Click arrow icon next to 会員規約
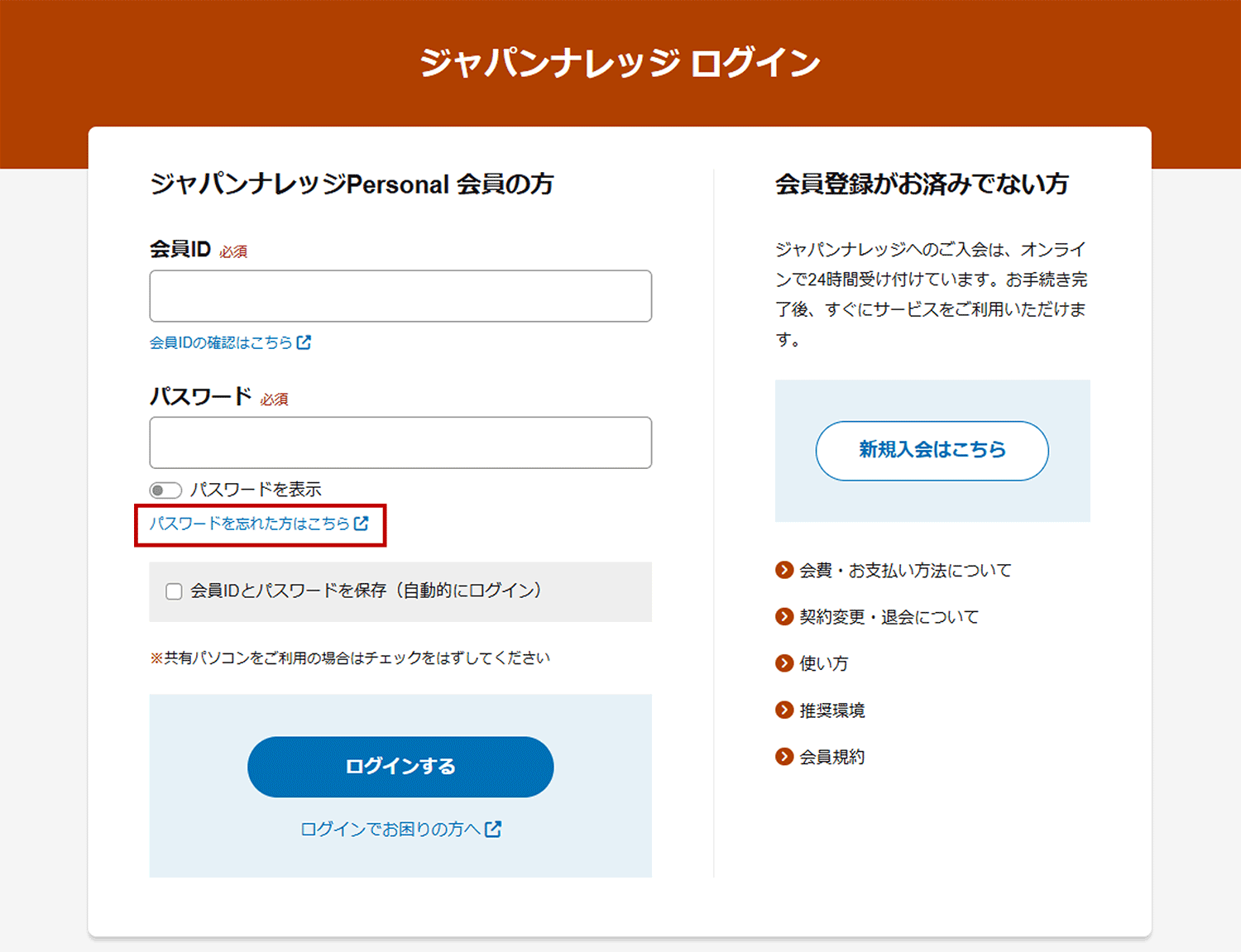1241x952 pixels. click(x=784, y=757)
